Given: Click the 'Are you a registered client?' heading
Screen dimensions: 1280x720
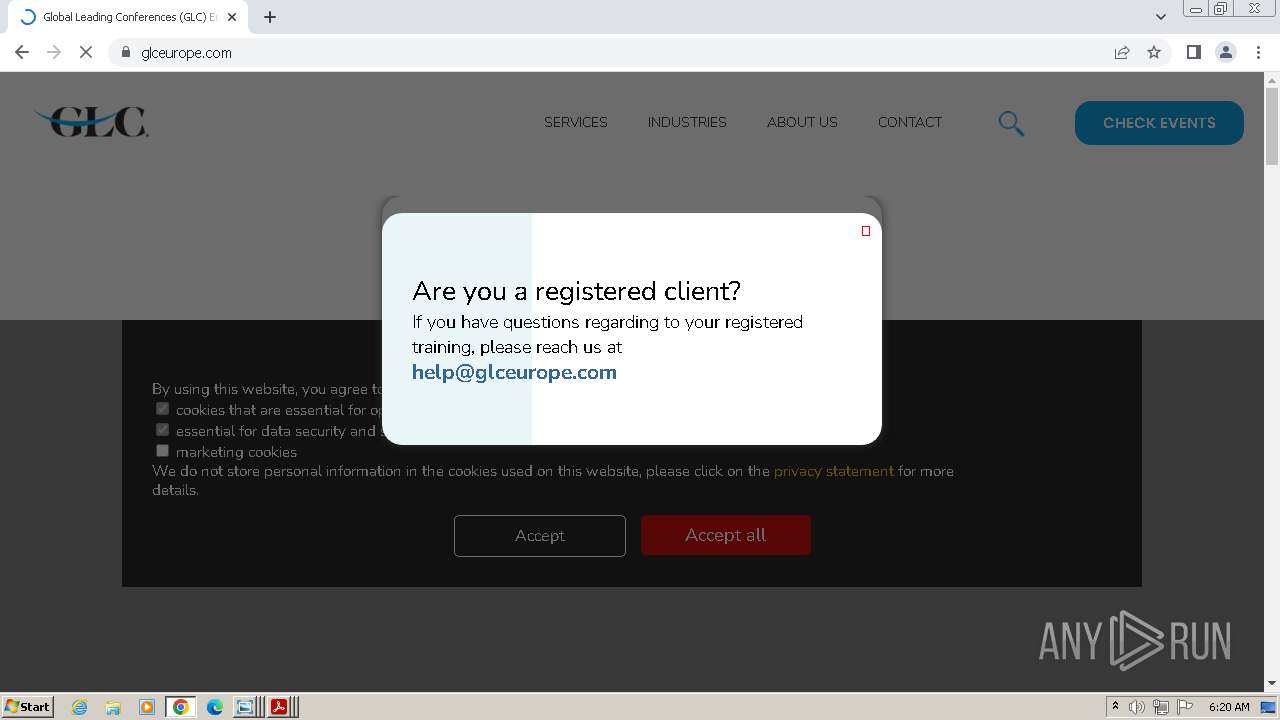Looking at the screenshot, I should click(576, 291).
